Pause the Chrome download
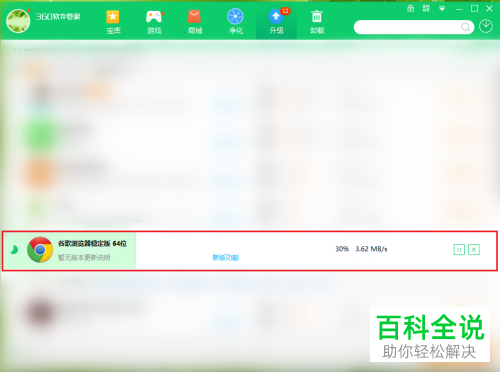The image size is (500, 372). pos(459,249)
